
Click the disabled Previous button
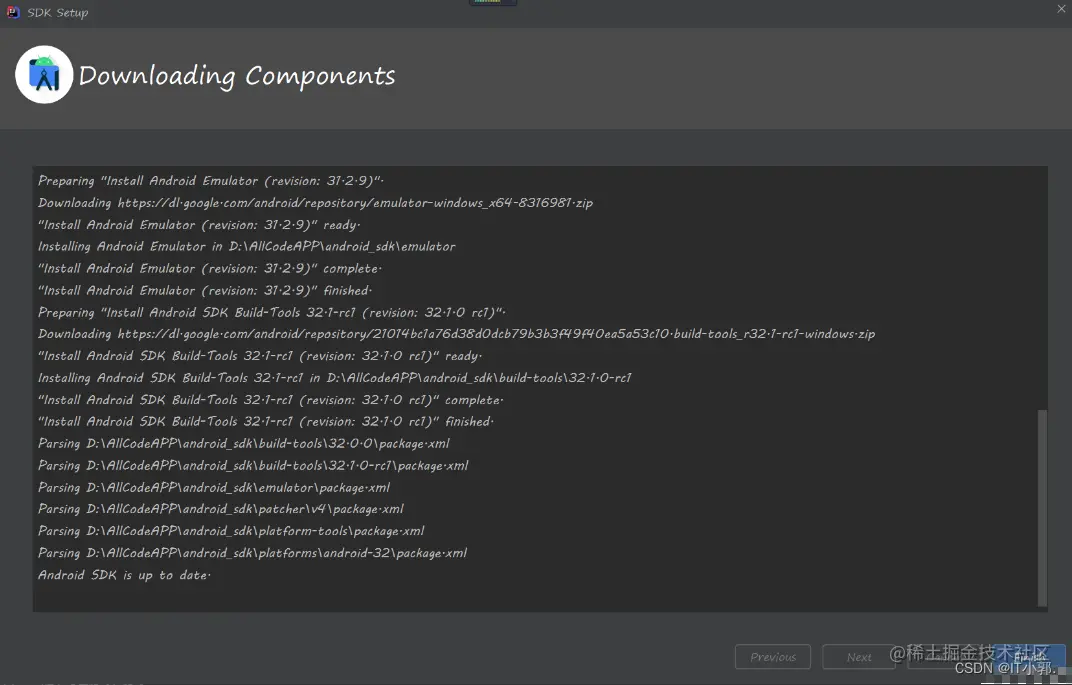tap(773, 657)
